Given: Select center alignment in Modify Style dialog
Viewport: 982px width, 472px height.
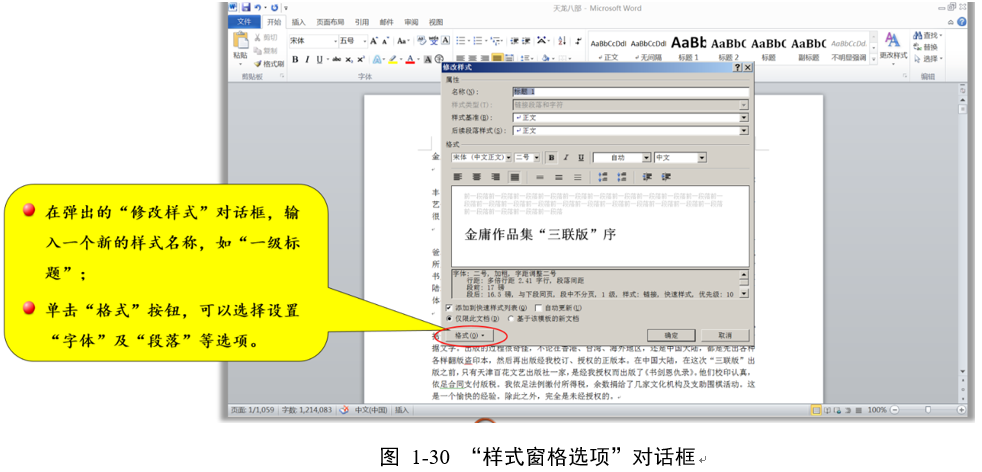Looking at the screenshot, I should [476, 177].
